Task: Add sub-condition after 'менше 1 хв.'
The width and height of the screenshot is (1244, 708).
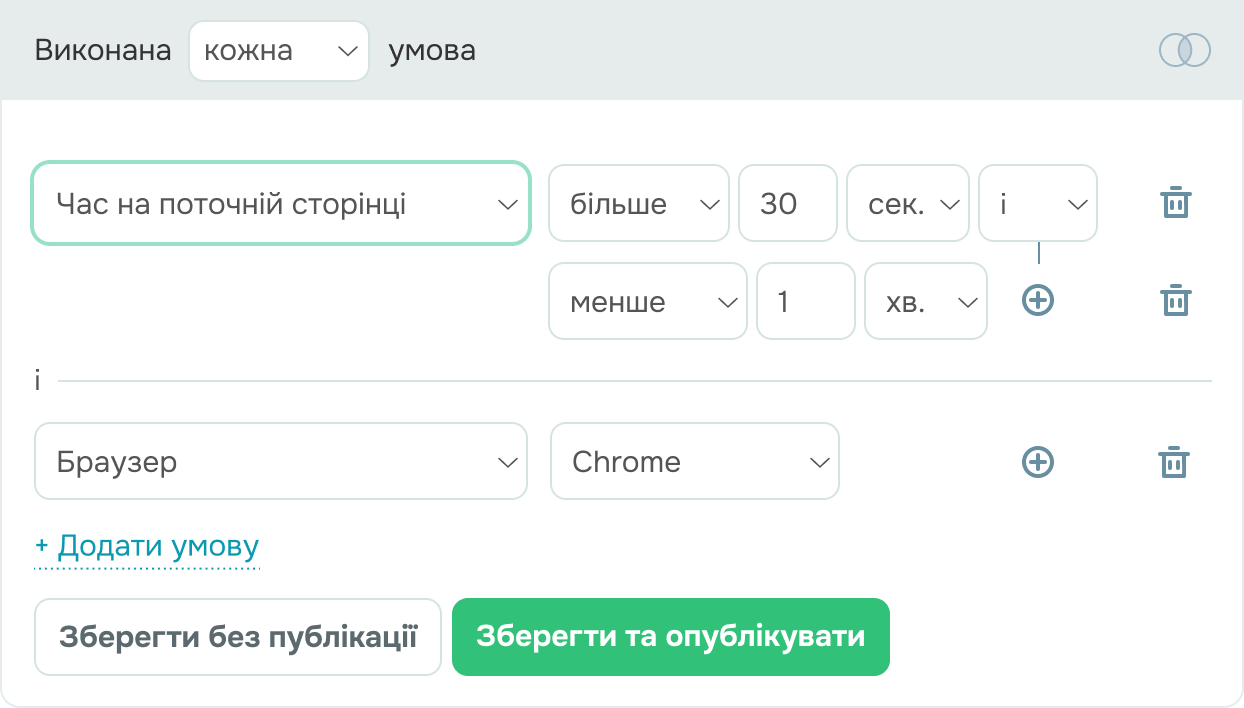Action: 1038,300
